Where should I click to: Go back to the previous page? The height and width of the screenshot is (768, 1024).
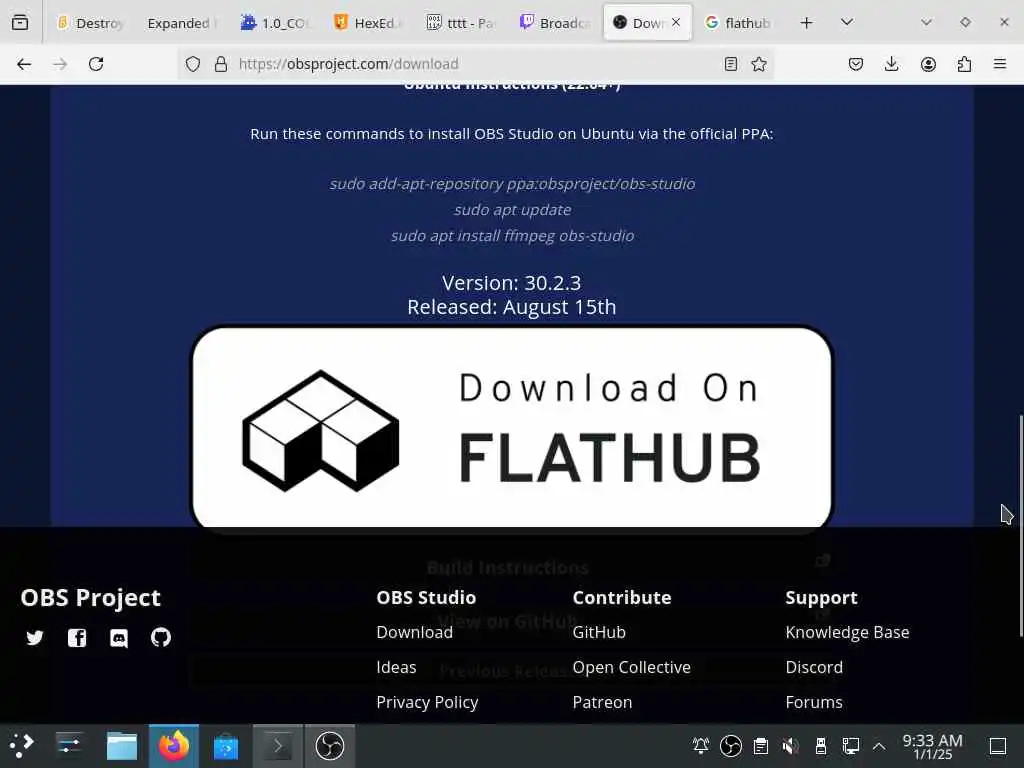(24, 64)
